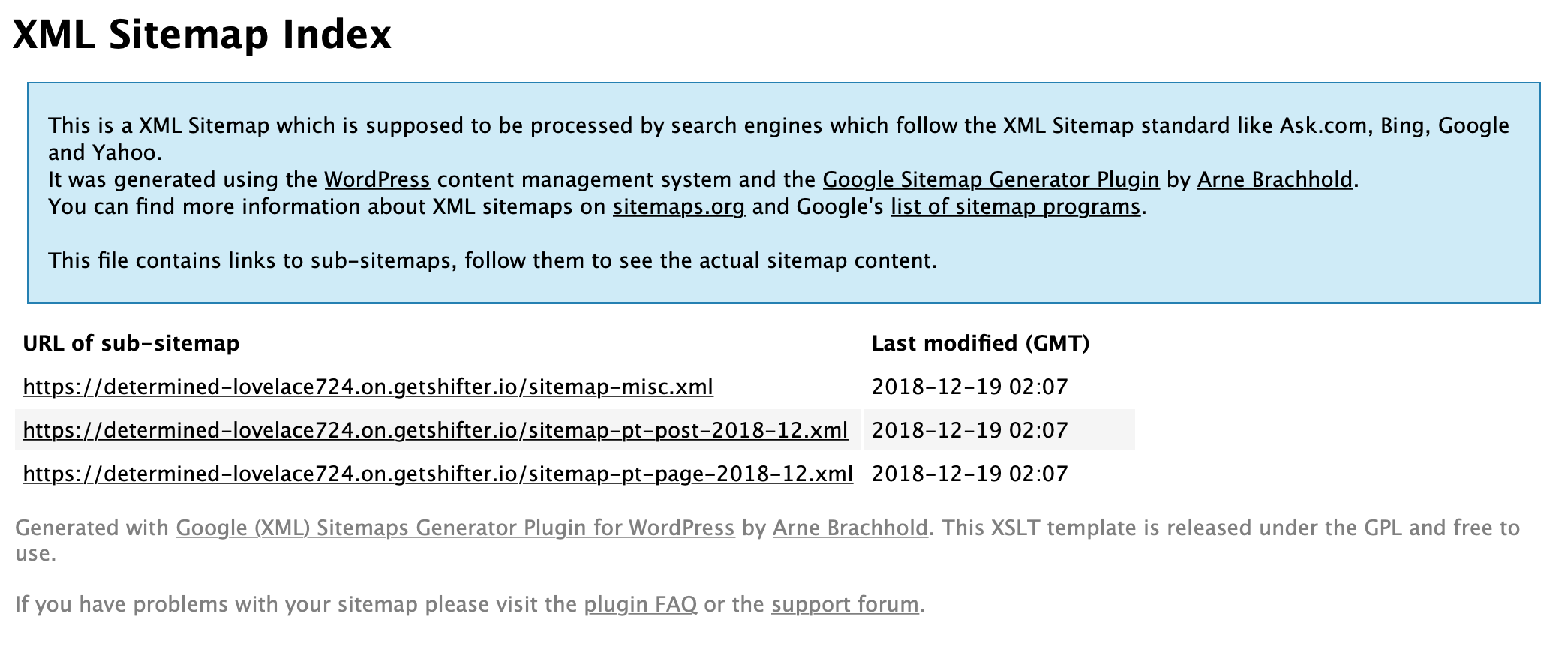This screenshot has height=647, width=1568.
Task: Click Google (XML) Sitemaps Generator Plugin footer link
Action: 455,528
